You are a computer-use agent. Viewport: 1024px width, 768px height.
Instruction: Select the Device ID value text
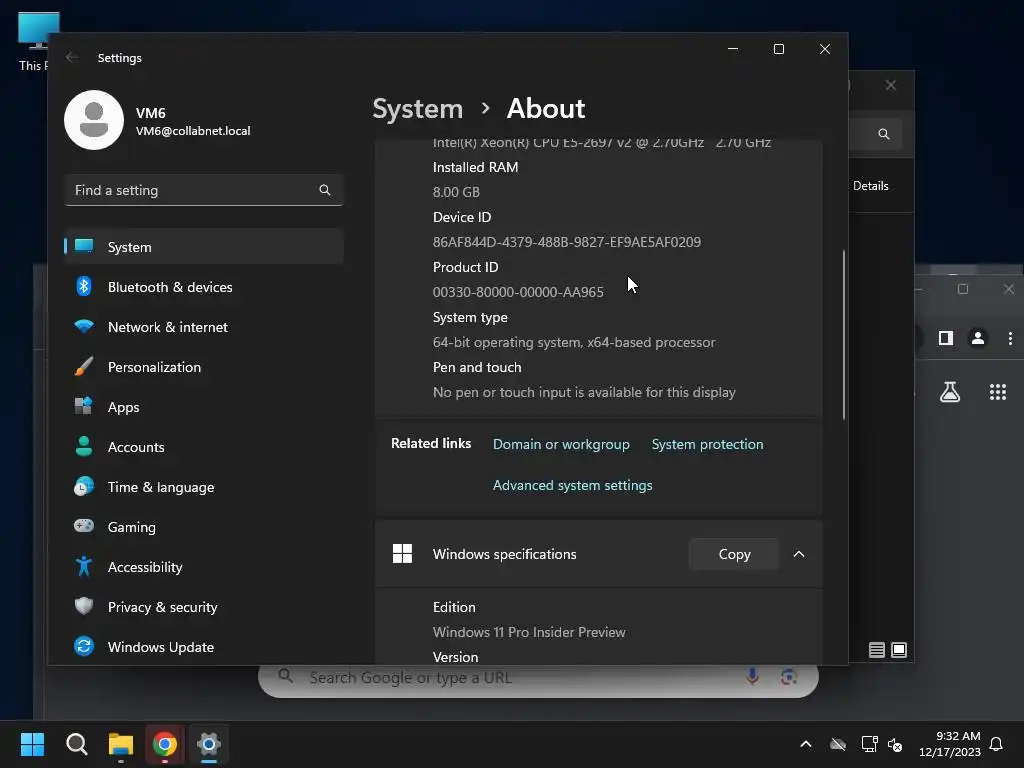567,242
